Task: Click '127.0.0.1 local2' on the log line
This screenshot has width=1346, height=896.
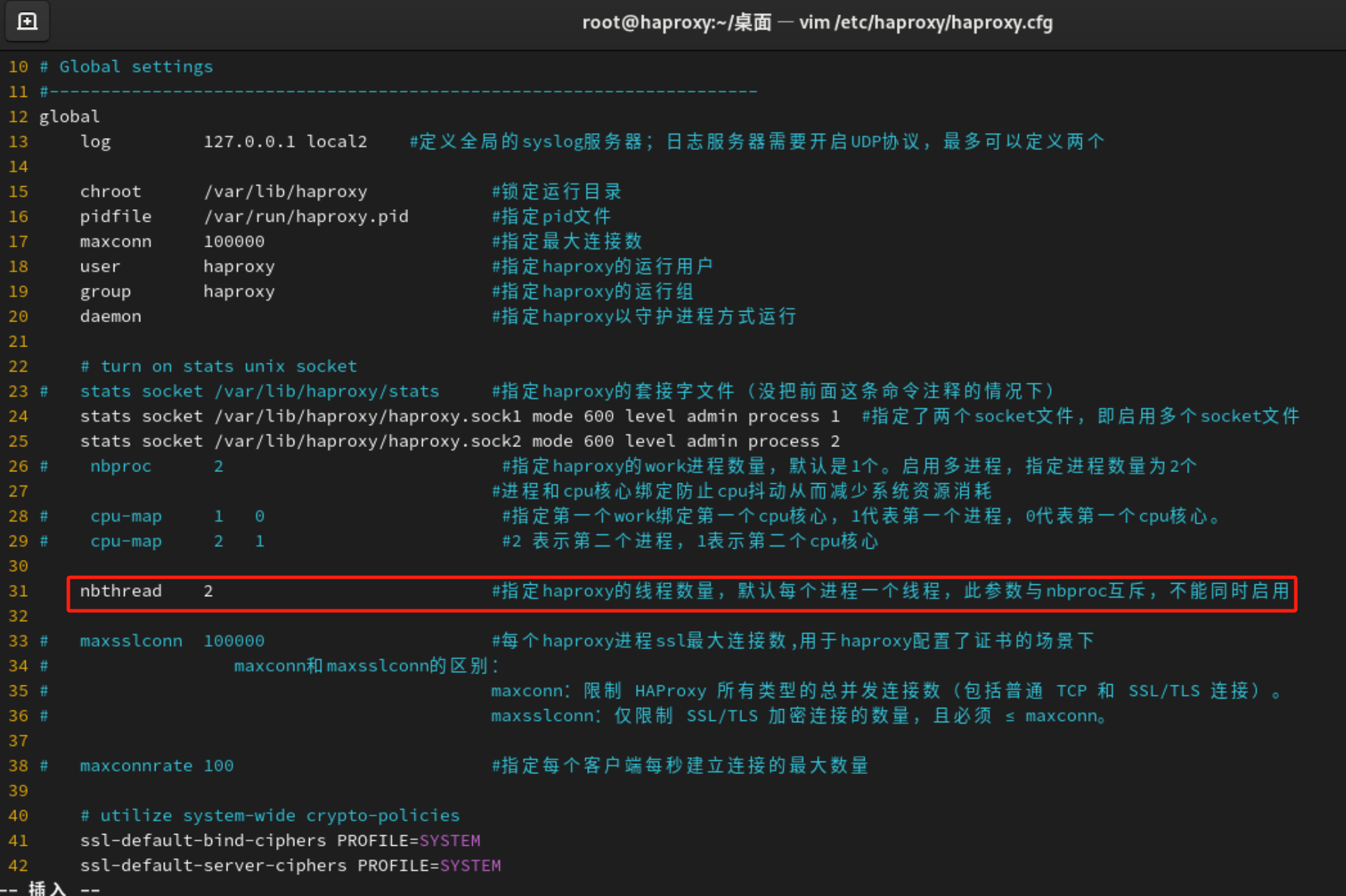Action: 285,142
